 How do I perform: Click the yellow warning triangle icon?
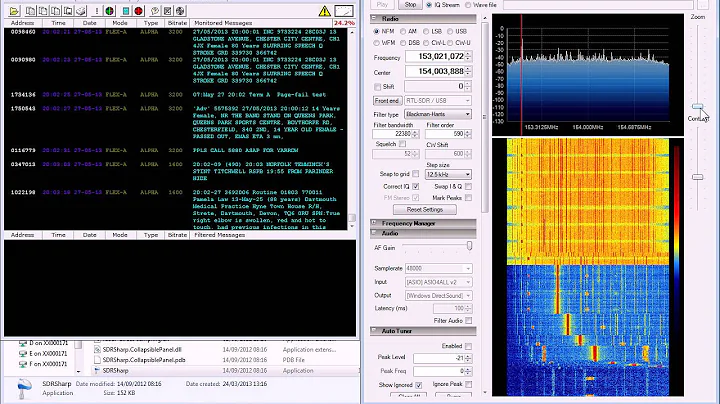point(324,11)
